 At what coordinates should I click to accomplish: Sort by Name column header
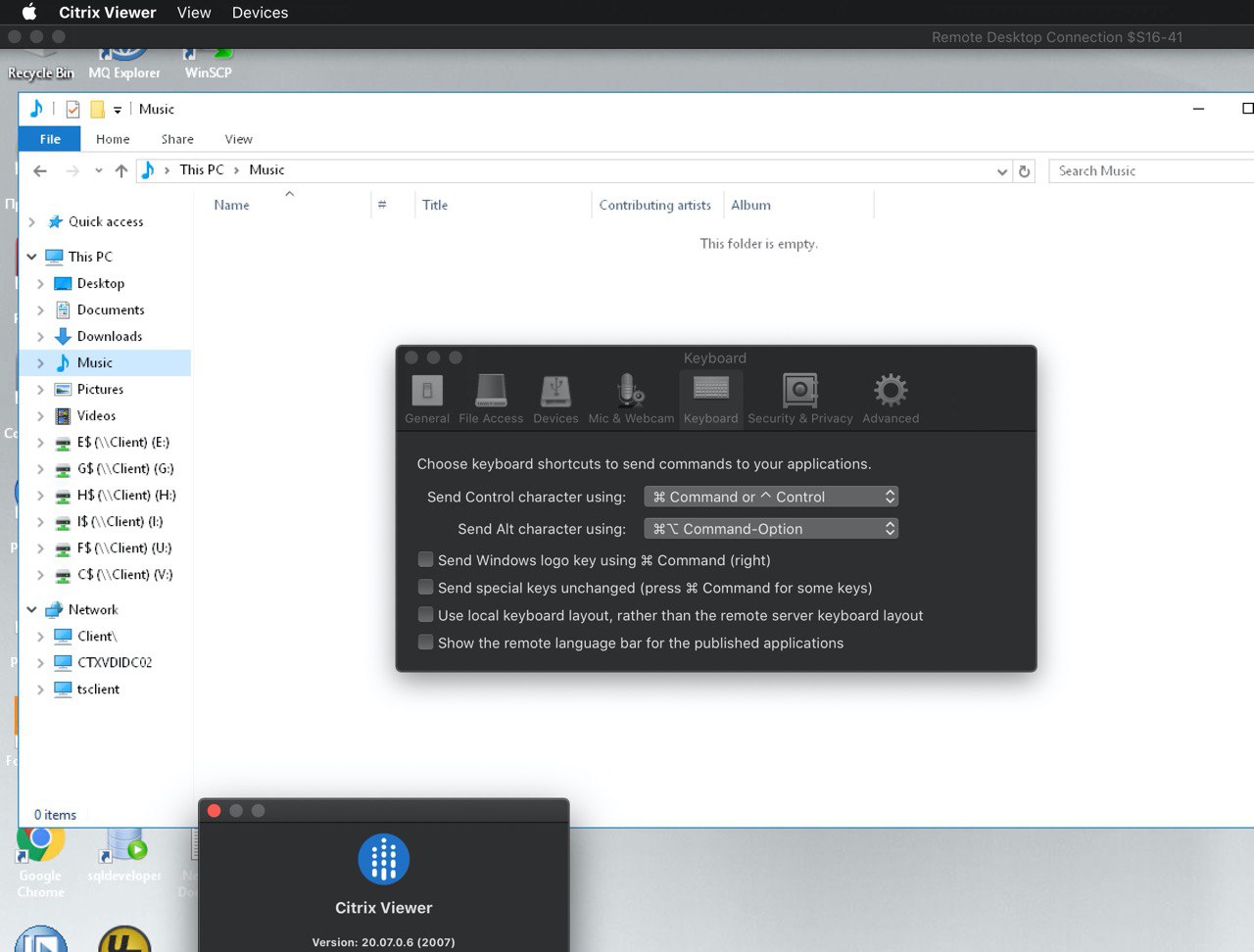tap(232, 205)
